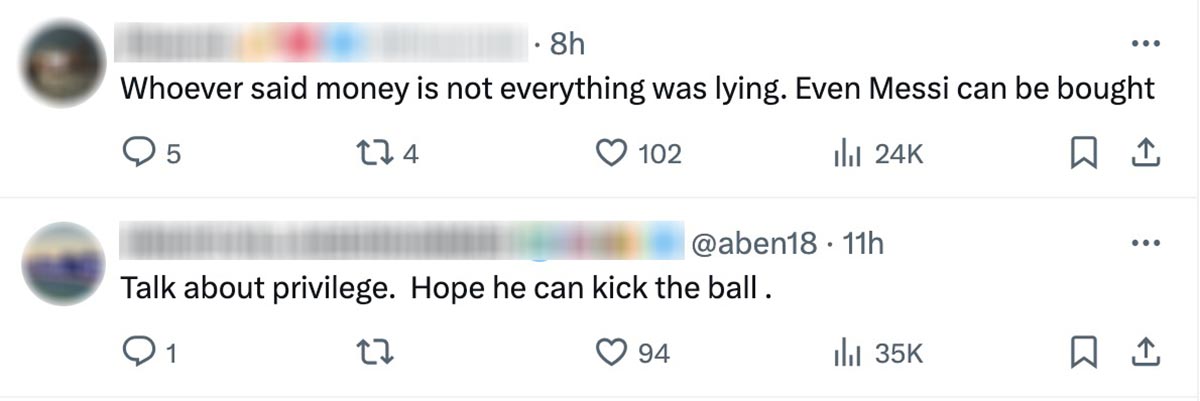Image resolution: width=1200 pixels, height=401 pixels.
Task: Retweet the Messi can be bought tweet
Action: point(374,154)
